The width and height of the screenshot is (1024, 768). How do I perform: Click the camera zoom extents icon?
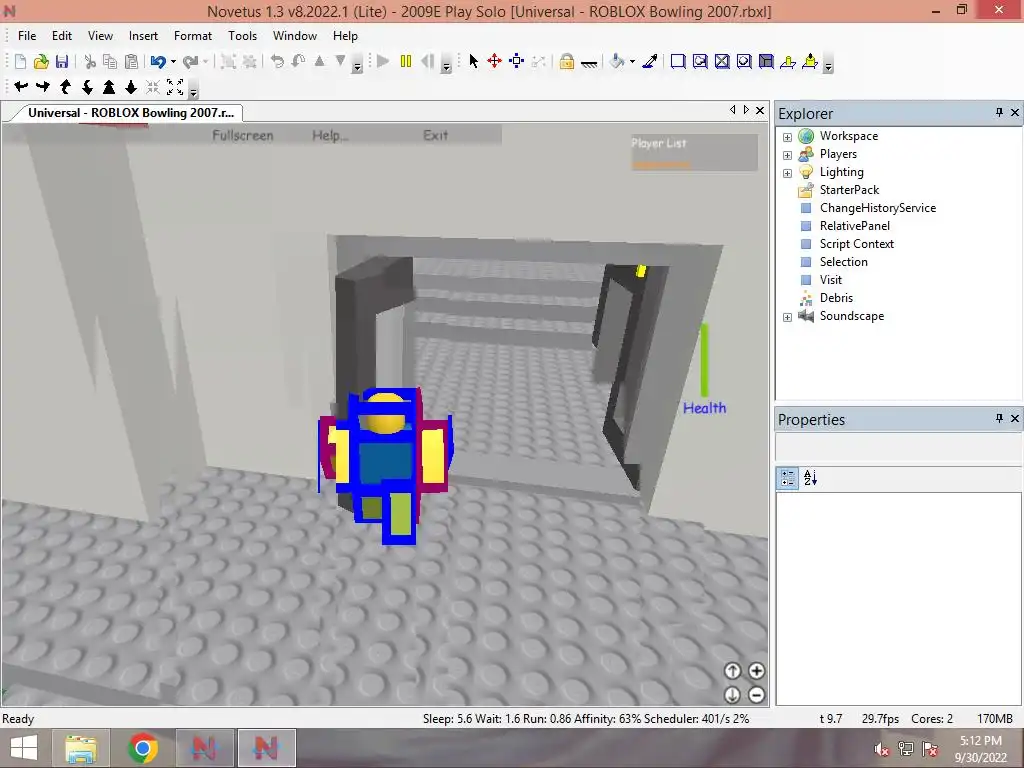click(x=175, y=86)
